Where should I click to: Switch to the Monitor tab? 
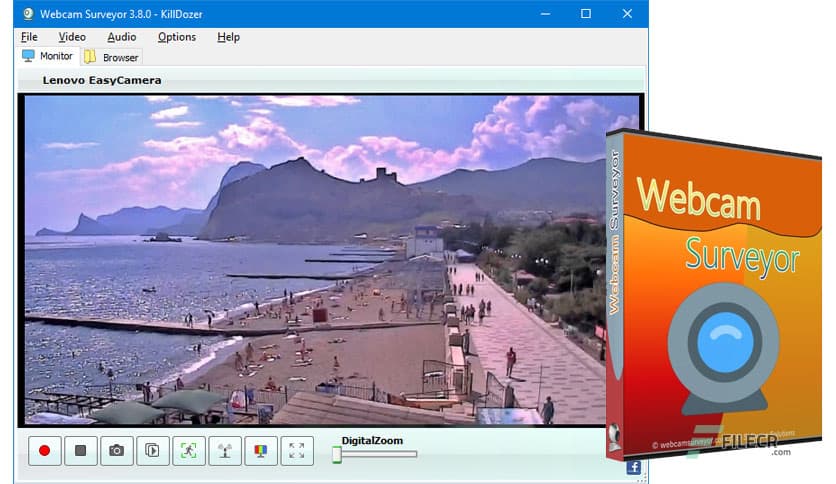click(47, 56)
